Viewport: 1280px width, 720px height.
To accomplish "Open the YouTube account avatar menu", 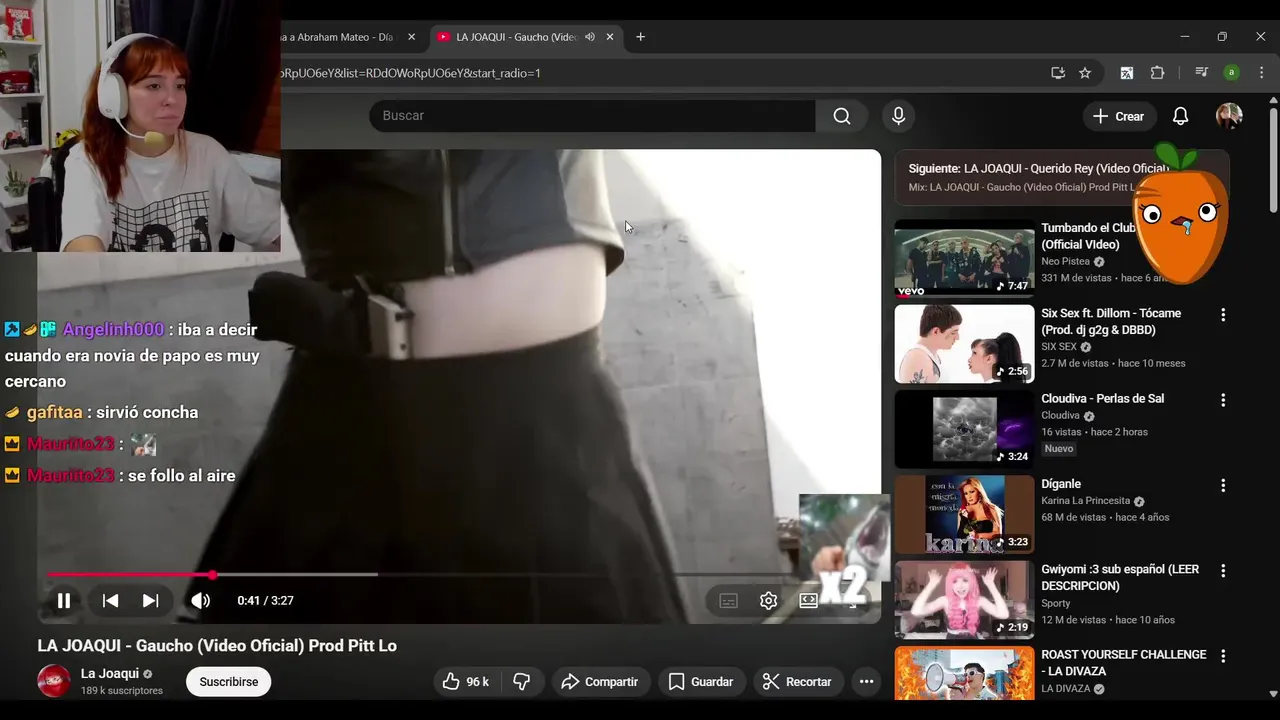I will [1229, 116].
